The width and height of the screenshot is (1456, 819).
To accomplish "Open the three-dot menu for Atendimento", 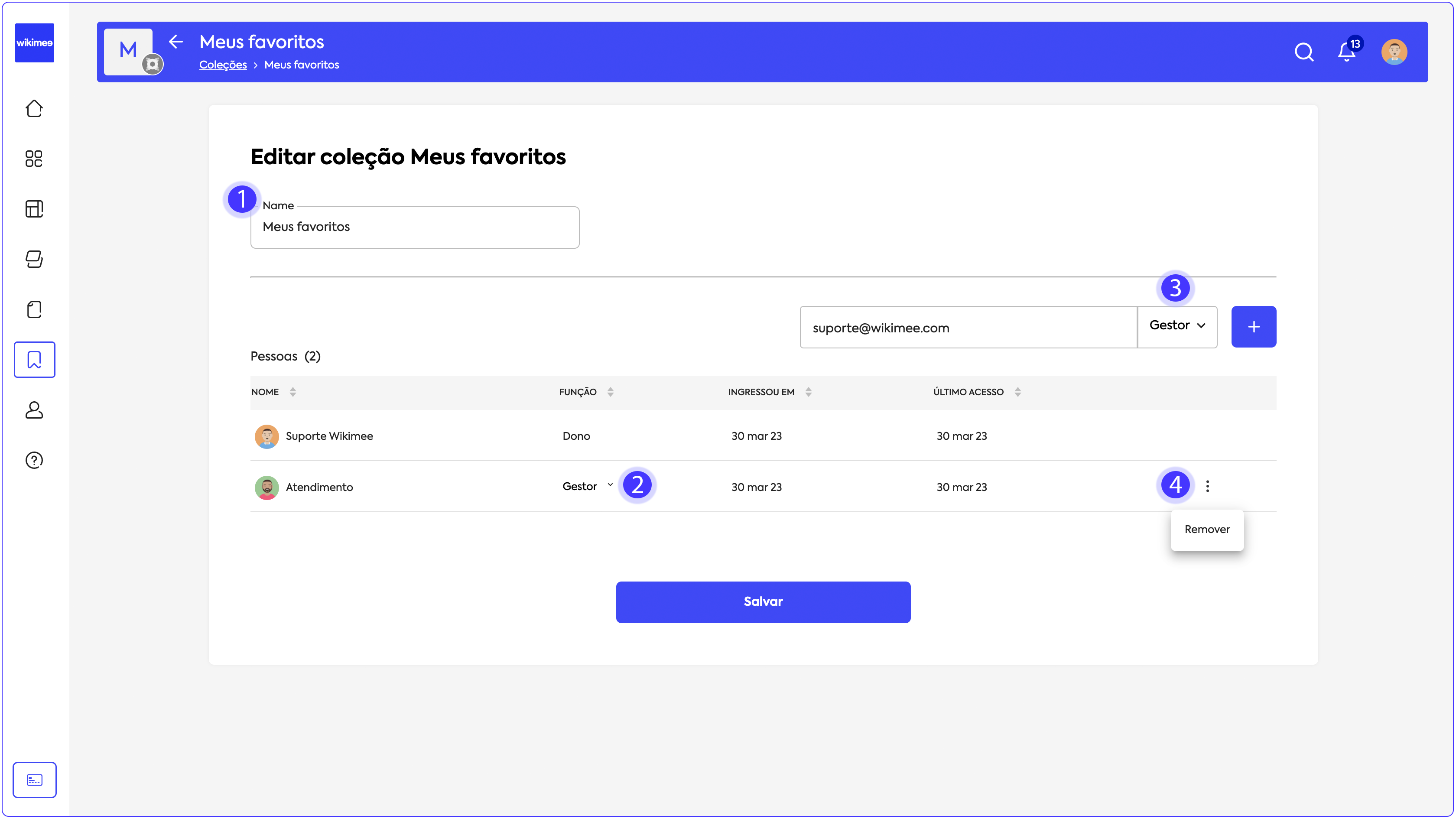I will point(1207,486).
